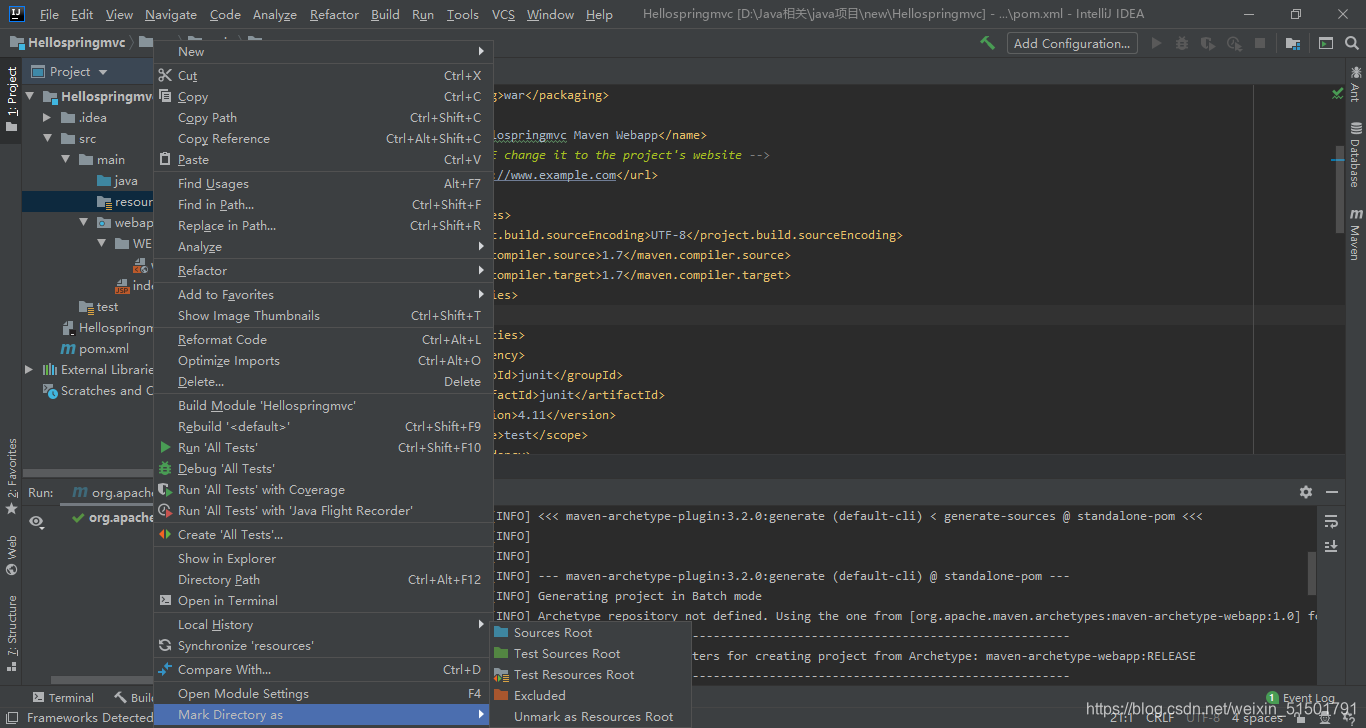Mark directory as Sources Root

coord(590,632)
